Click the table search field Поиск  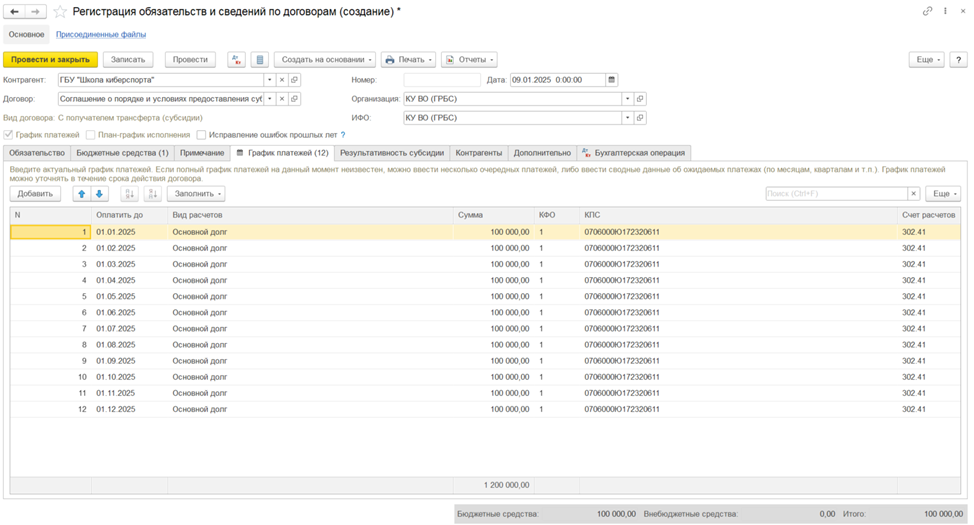tap(836, 194)
